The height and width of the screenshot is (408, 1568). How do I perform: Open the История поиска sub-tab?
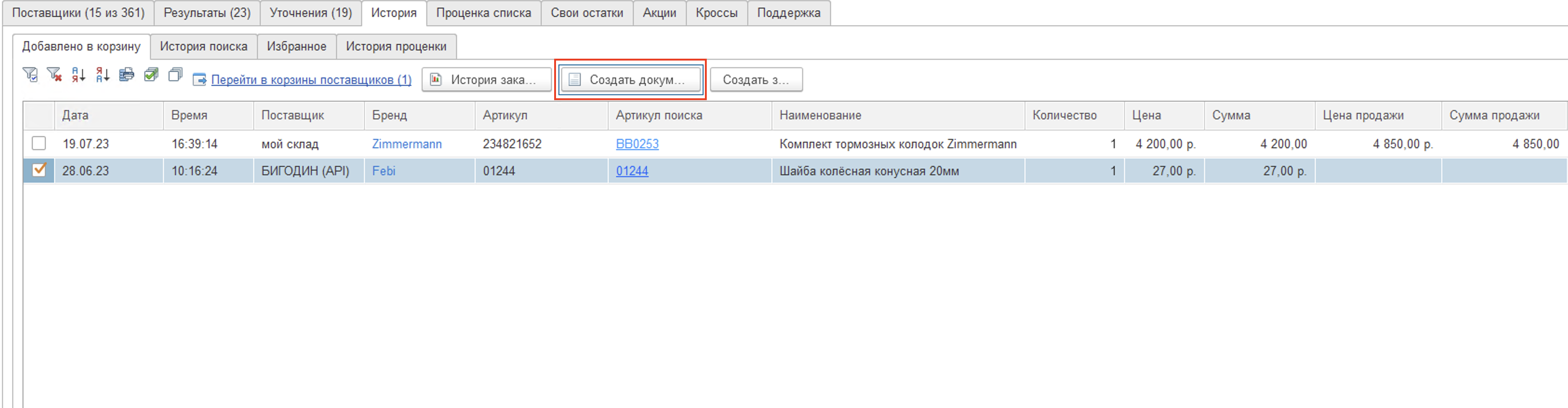tap(204, 46)
